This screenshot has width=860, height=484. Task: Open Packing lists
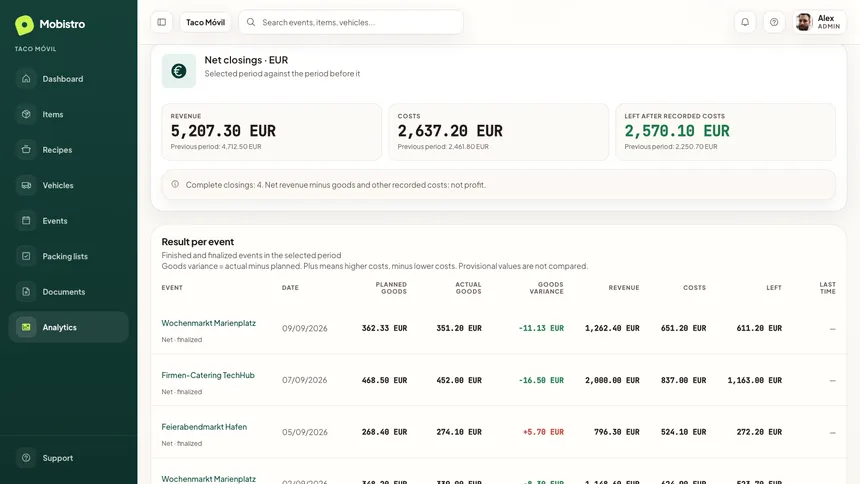(69, 256)
